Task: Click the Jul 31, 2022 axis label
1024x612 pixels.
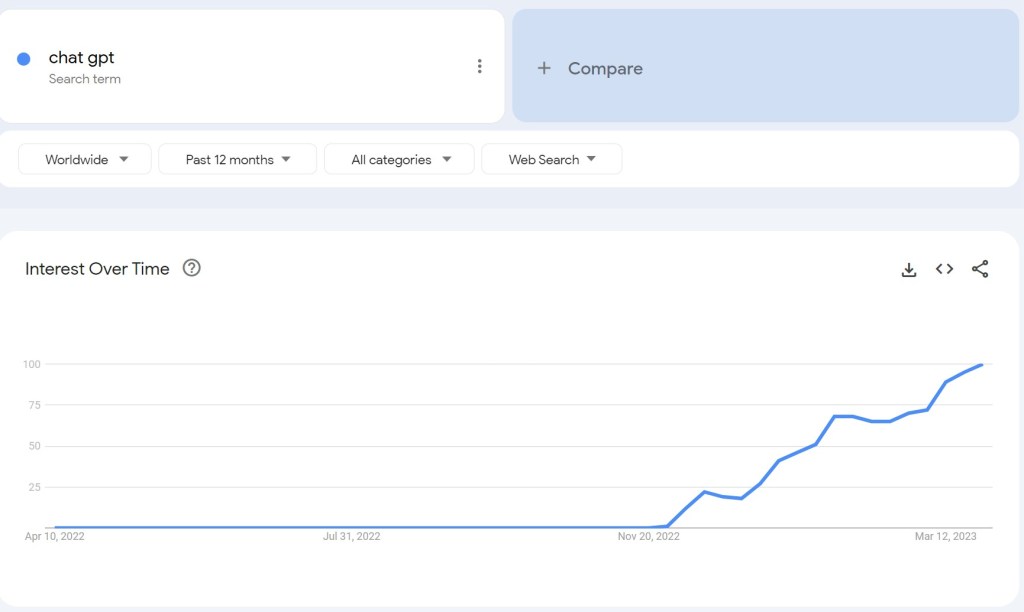Action: coord(351,537)
